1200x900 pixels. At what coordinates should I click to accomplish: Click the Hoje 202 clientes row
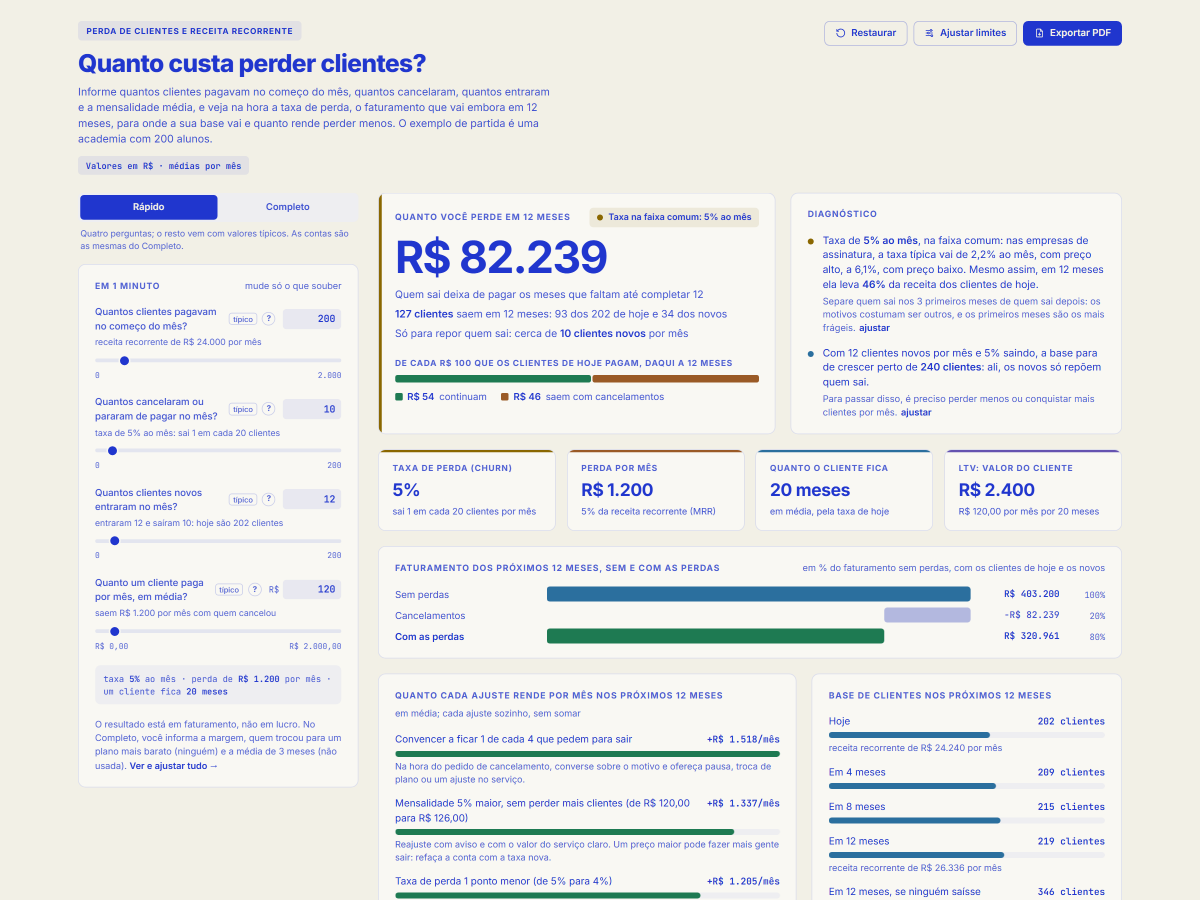[967, 734]
